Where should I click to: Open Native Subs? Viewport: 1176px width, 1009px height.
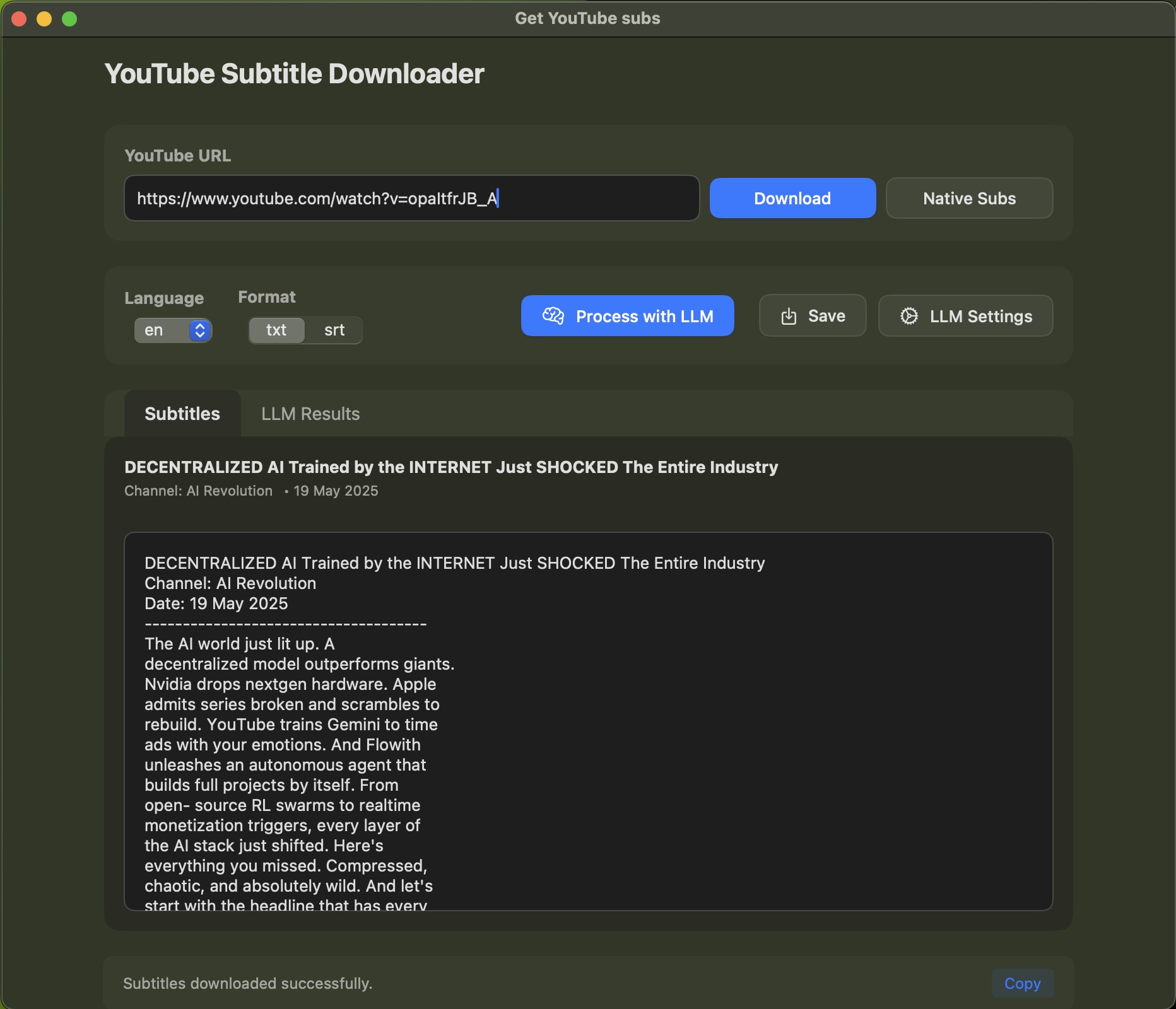point(968,198)
